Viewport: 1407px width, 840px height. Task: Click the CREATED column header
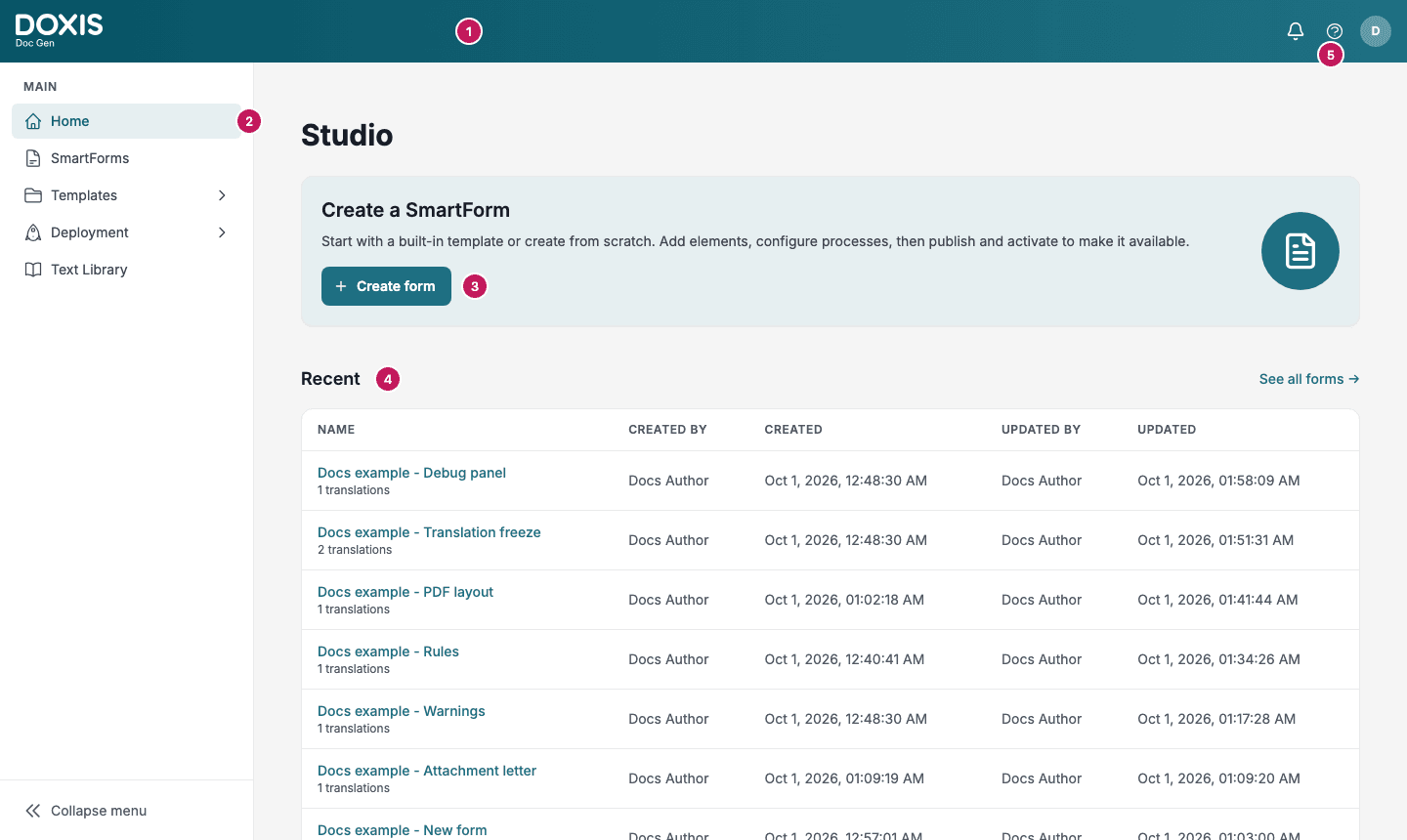coord(793,430)
